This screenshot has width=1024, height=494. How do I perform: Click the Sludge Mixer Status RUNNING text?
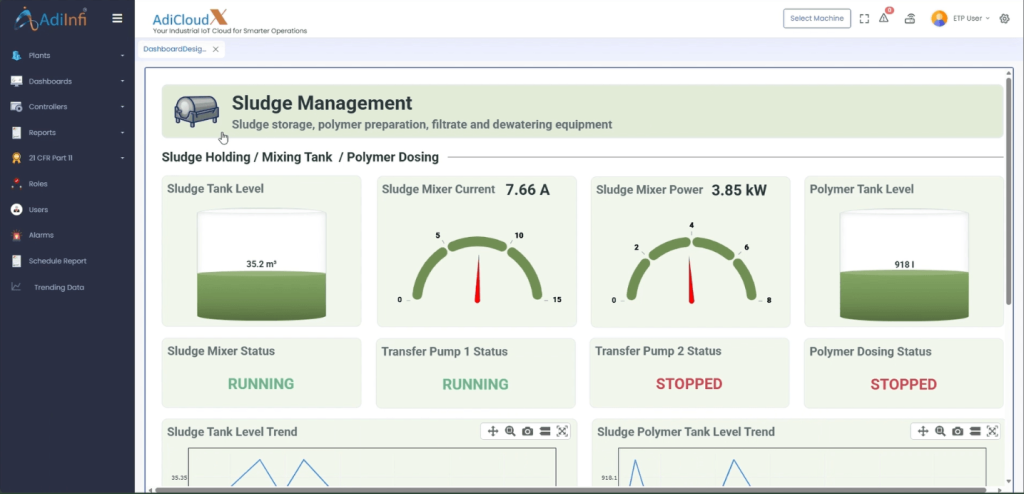pos(261,384)
